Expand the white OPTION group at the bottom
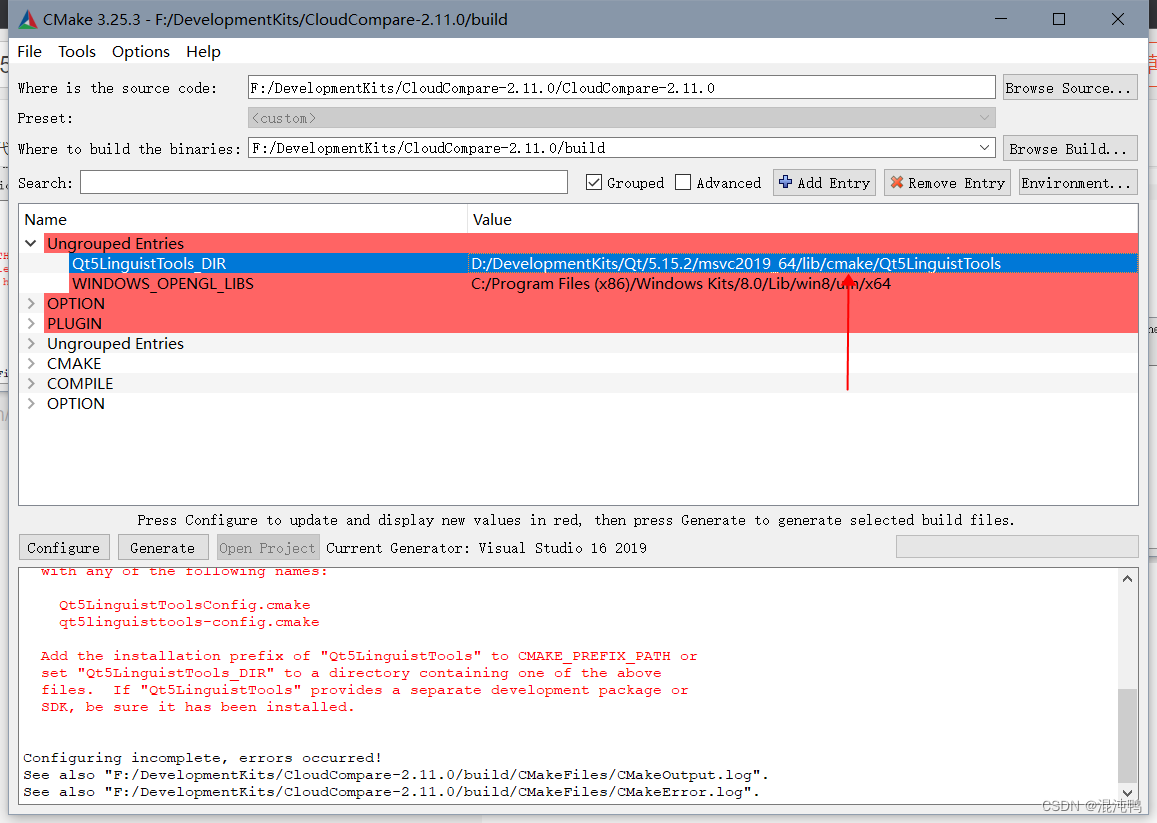 click(31, 404)
